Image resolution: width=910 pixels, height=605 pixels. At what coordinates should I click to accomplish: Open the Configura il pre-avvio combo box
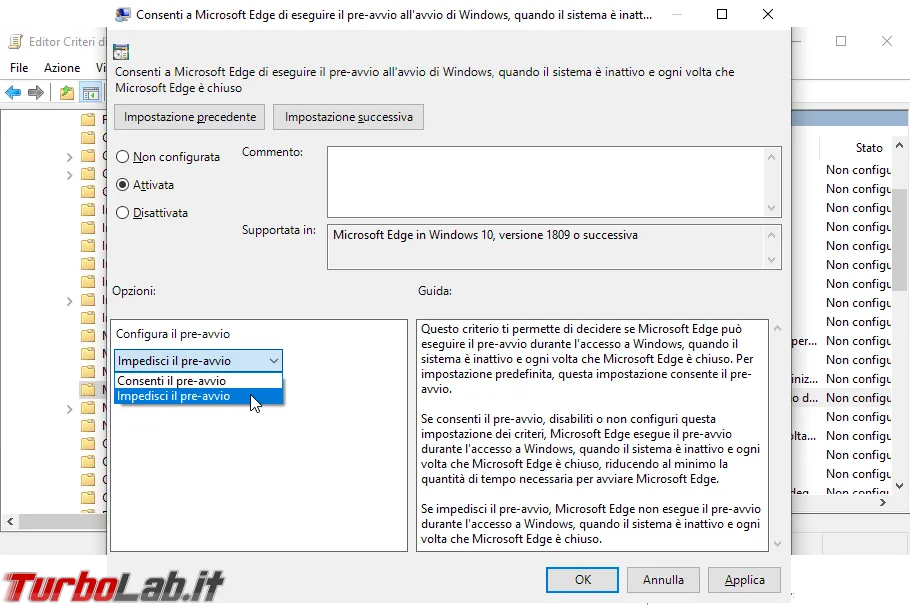[x=198, y=361]
